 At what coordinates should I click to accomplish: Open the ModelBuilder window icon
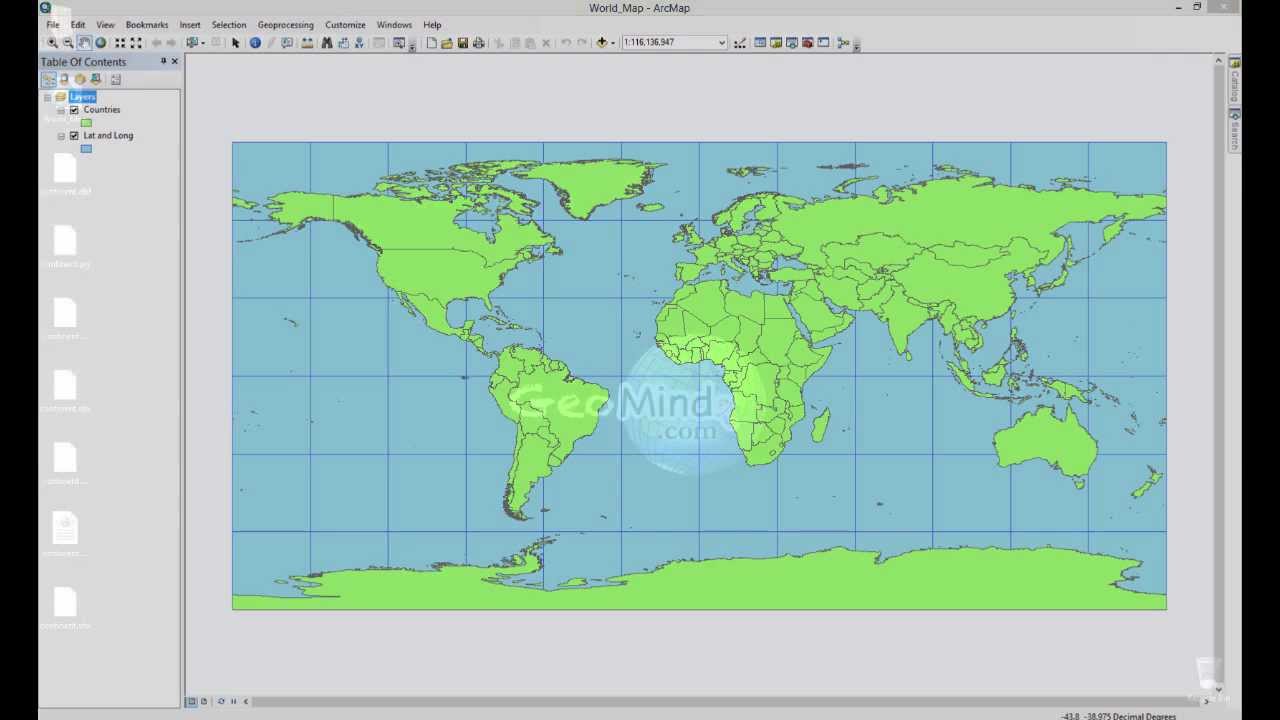click(x=843, y=42)
